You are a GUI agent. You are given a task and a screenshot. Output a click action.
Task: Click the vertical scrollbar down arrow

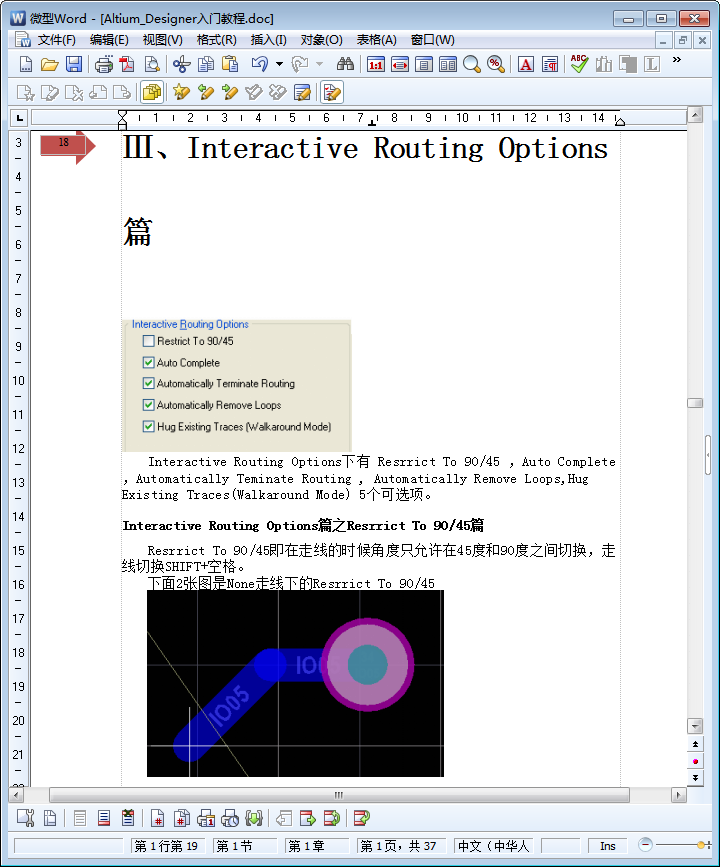(695, 725)
